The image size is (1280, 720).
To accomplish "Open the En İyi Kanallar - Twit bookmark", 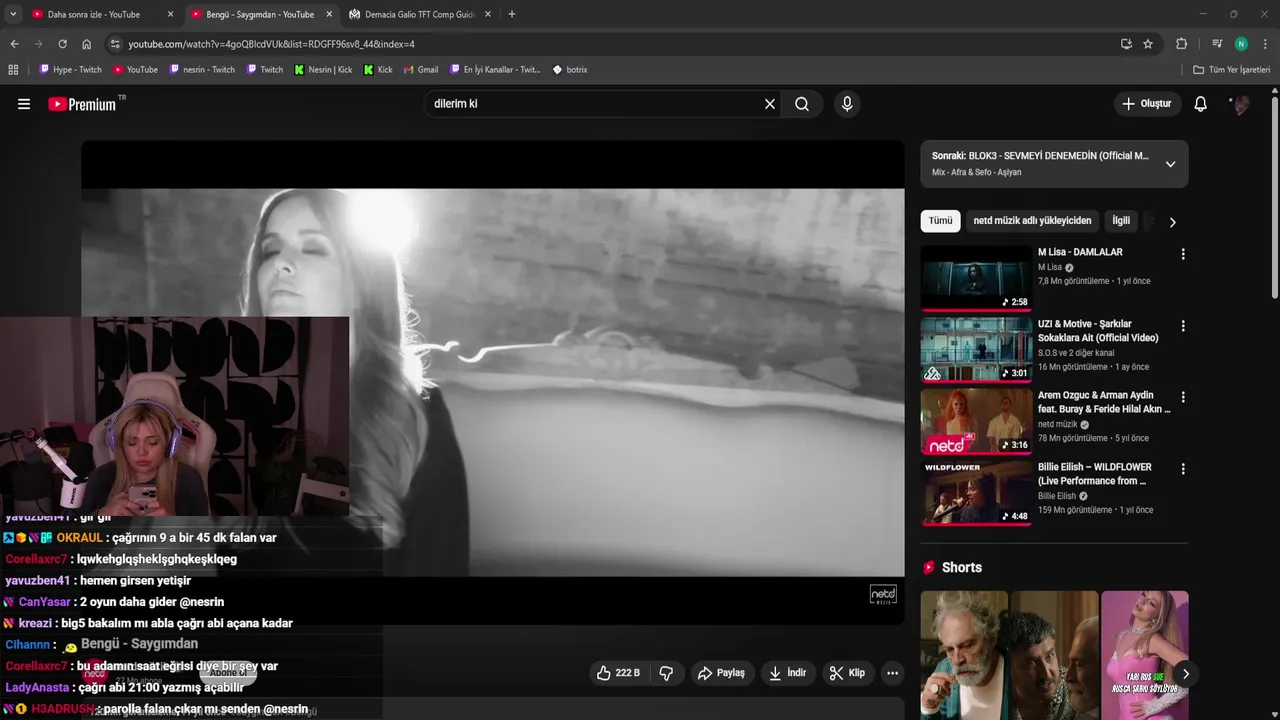I will click(x=495, y=70).
